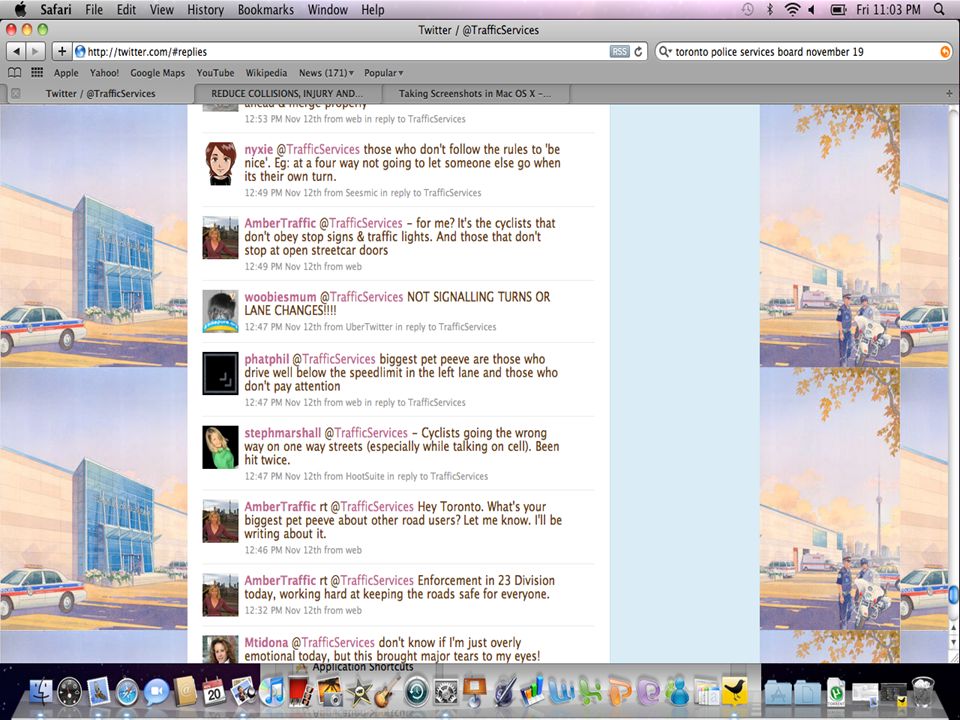Launch Microsoft PowerPoint in the Dock
Image resolution: width=960 pixels, height=720 pixels.
pos(620,692)
